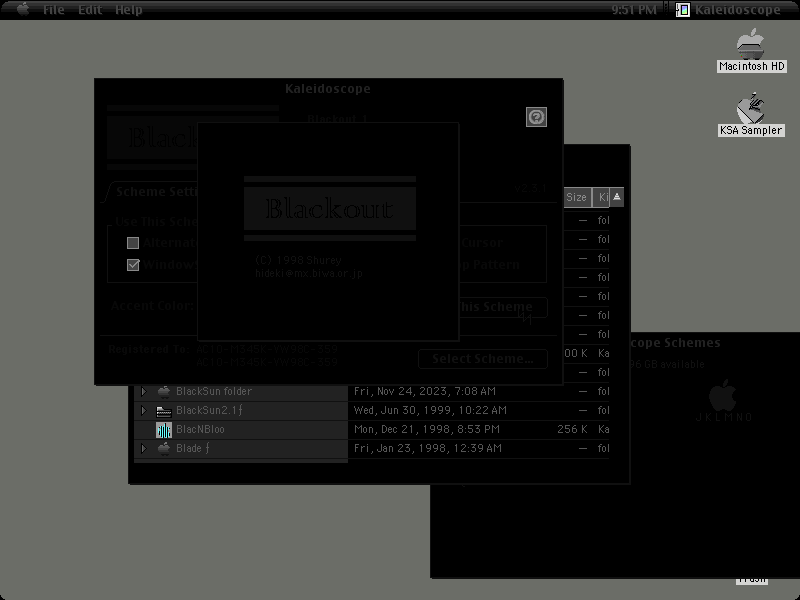Sort the file list by Size column
800x600 pixels.
(576, 197)
